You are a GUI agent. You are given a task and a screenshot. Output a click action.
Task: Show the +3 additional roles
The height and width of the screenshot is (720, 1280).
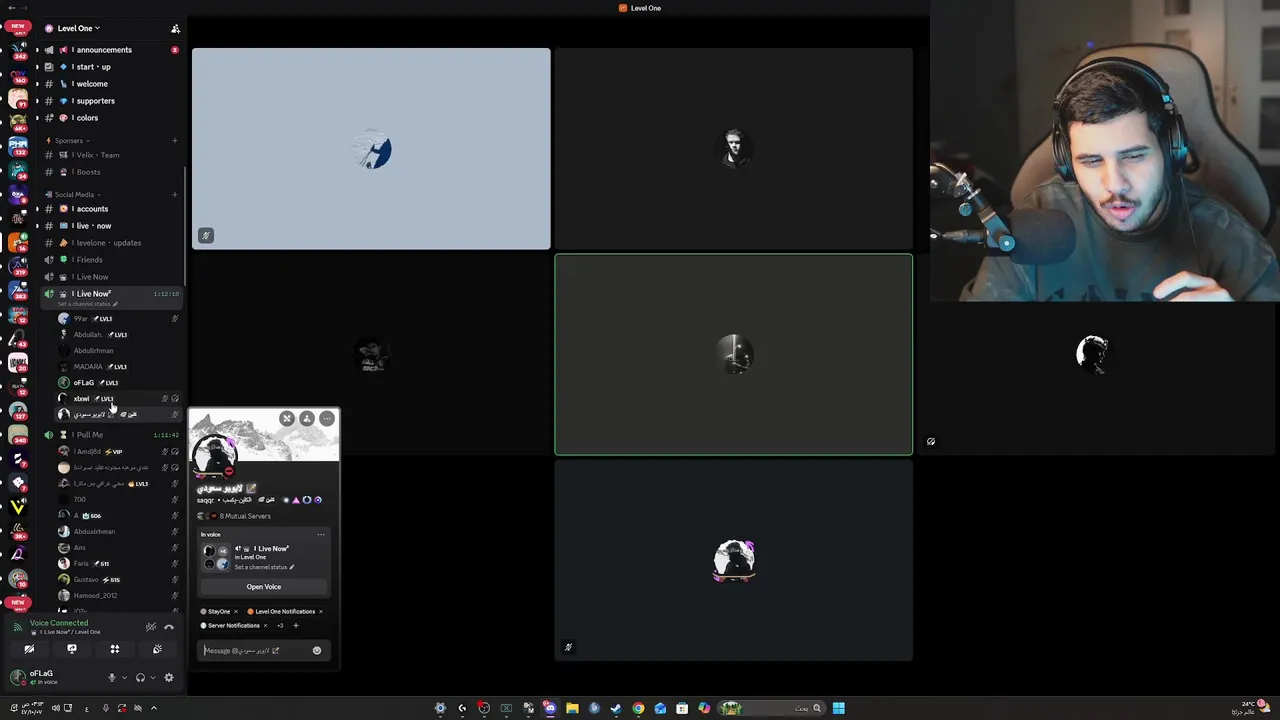(x=280, y=626)
